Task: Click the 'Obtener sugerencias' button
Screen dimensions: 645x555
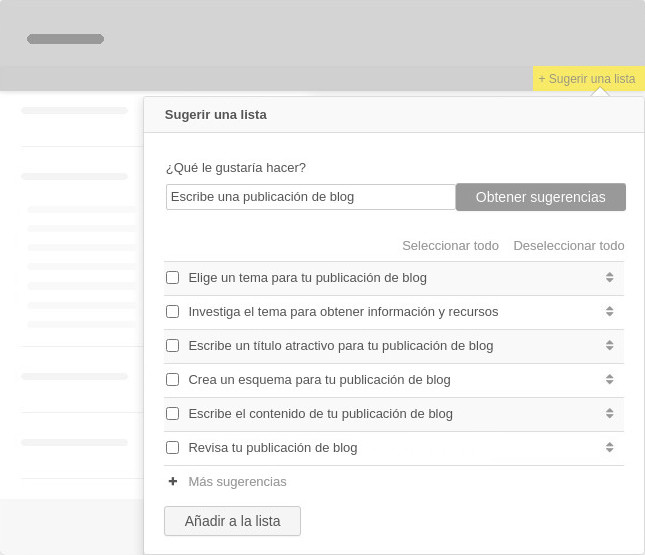Action: click(541, 197)
